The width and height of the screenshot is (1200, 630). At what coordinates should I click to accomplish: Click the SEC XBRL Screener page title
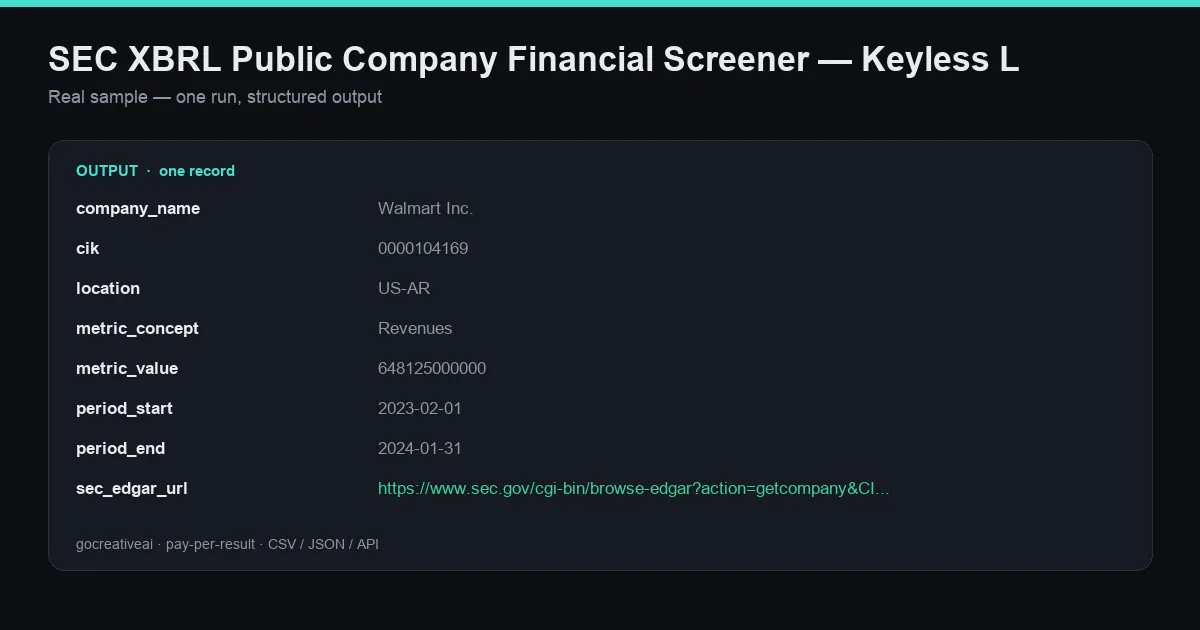pos(533,60)
